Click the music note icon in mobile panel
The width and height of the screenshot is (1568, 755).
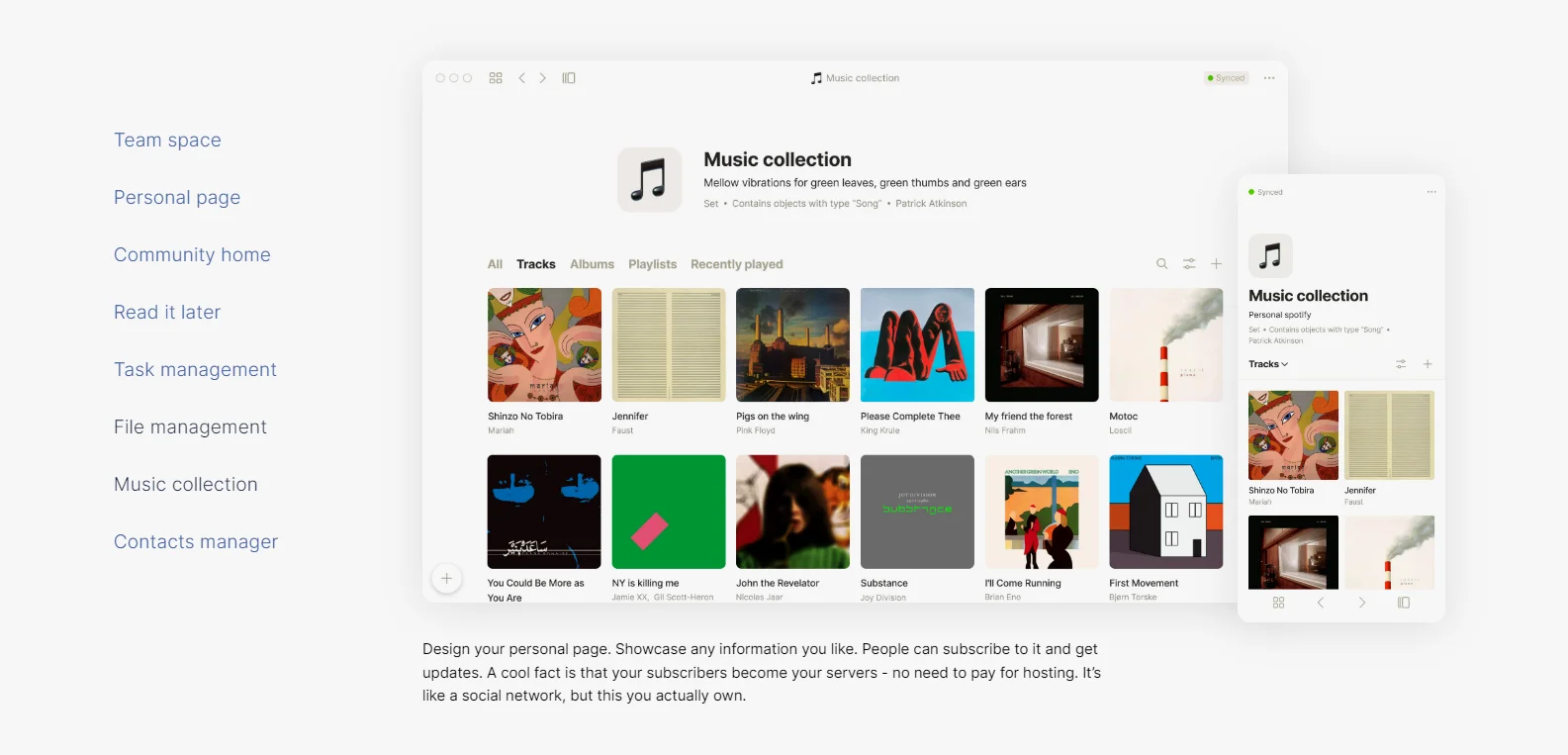point(1271,256)
